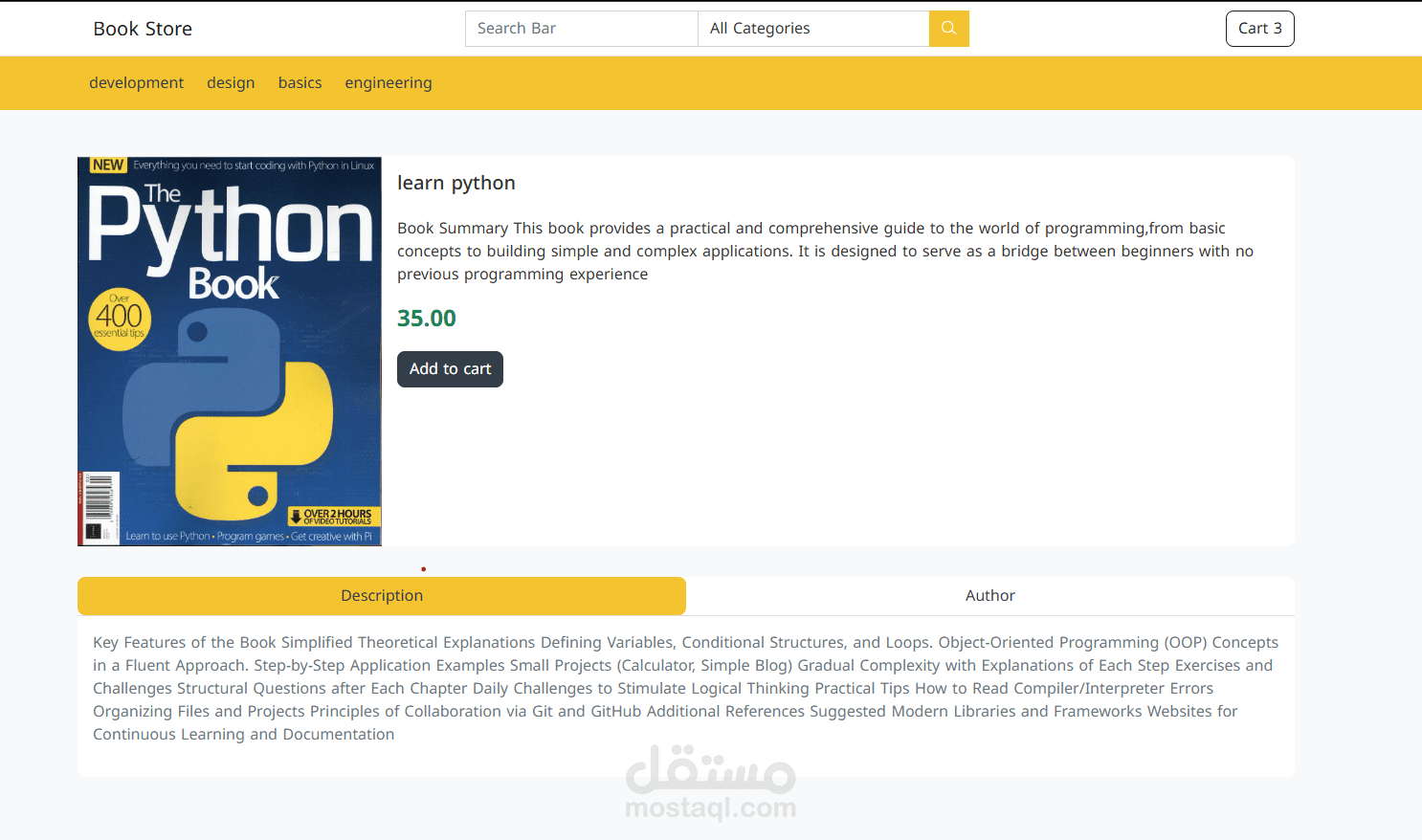Viewport: 1422px width, 840px height.
Task: Open the All Categories dropdown
Action: coord(813,29)
